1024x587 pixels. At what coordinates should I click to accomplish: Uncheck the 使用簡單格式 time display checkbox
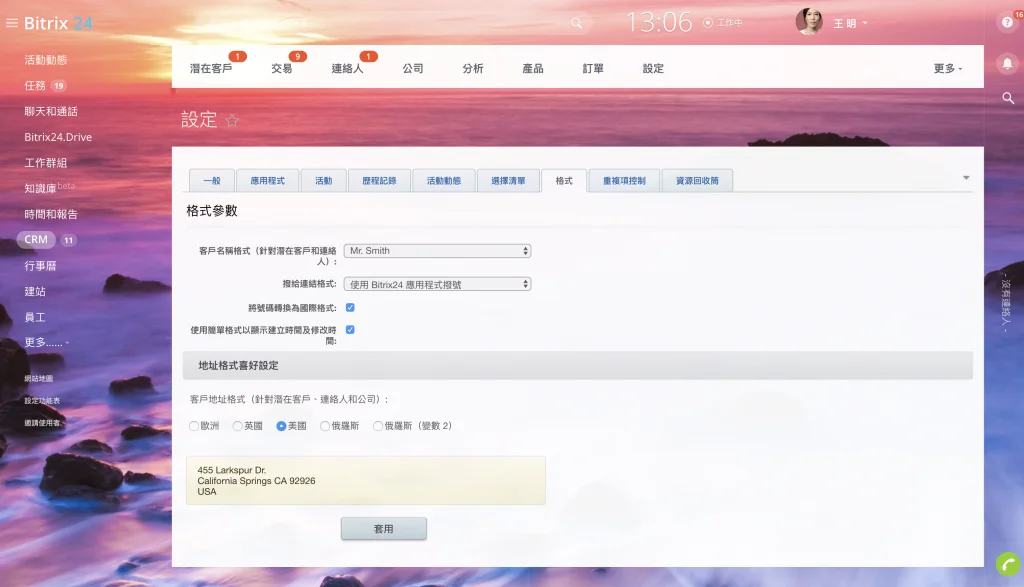(x=350, y=329)
